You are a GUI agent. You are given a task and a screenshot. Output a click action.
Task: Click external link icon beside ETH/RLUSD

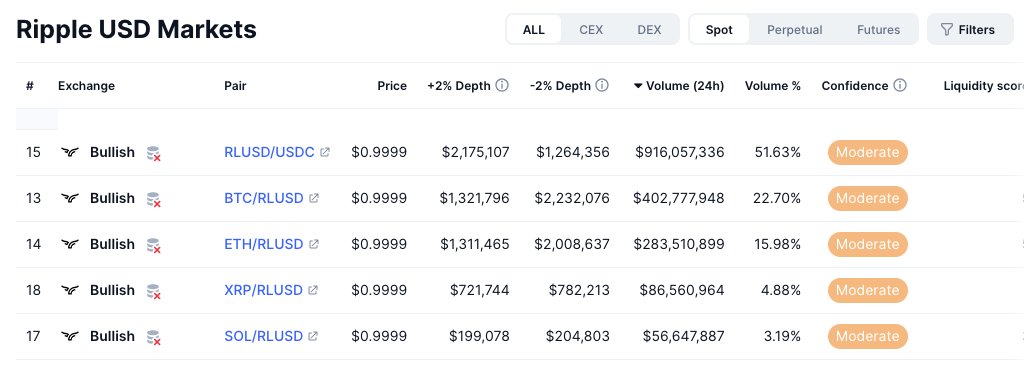(x=313, y=244)
